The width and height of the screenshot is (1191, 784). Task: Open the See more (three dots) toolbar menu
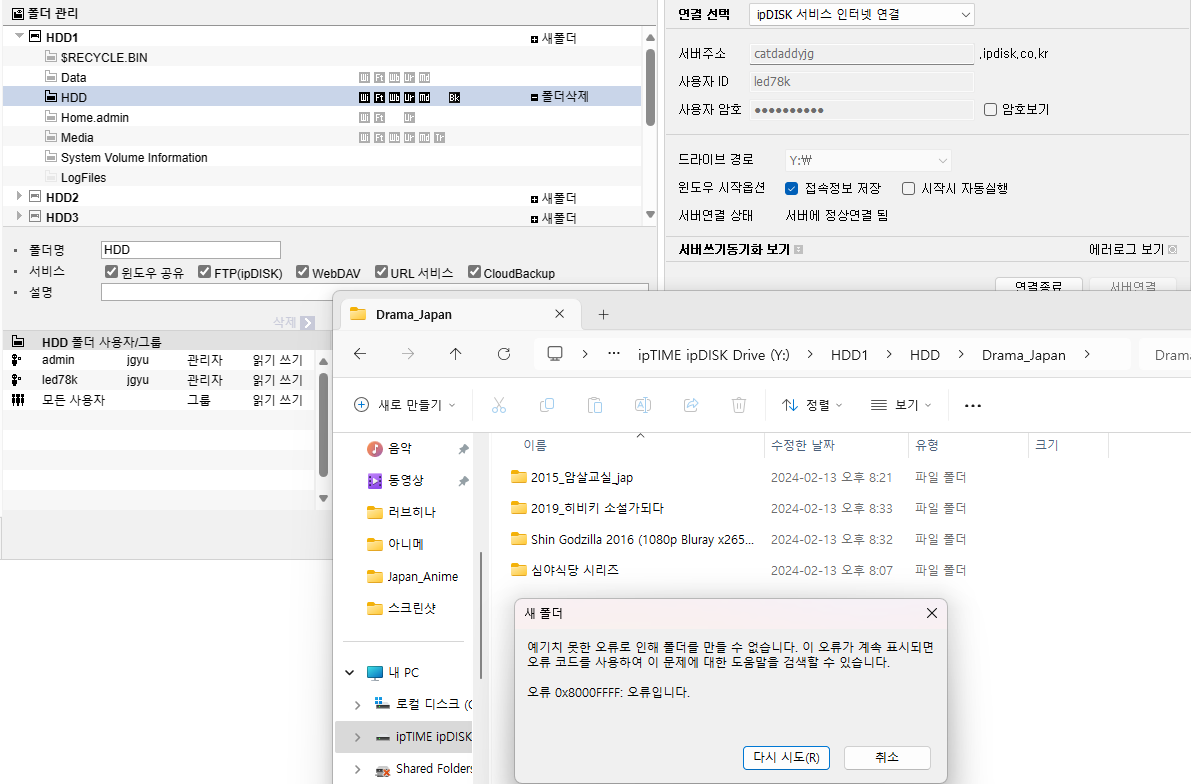[973, 406]
